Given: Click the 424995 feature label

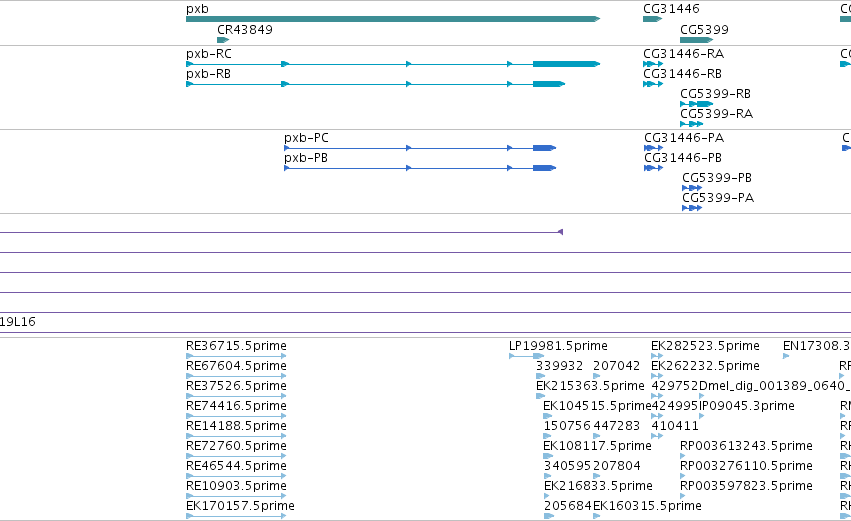Looking at the screenshot, I should [675, 406].
